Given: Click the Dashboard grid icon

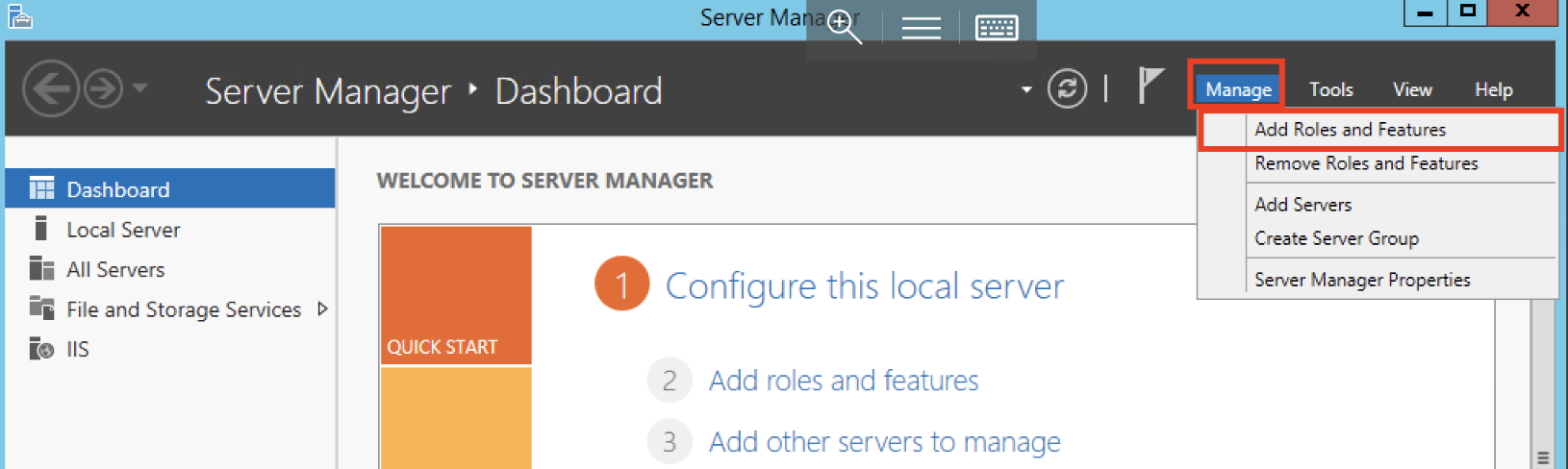Looking at the screenshot, I should coord(41,187).
